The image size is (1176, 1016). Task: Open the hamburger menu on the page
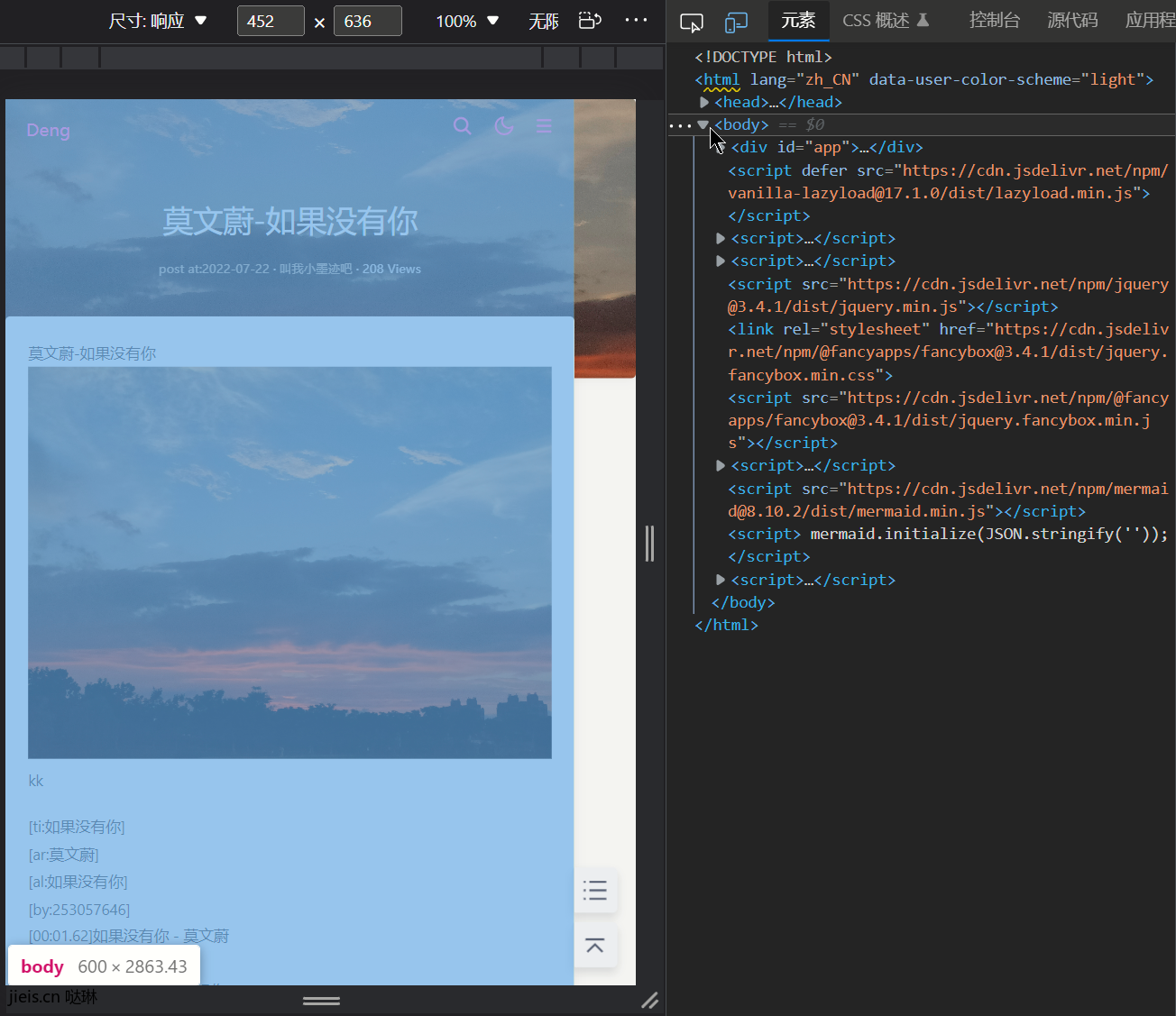(544, 126)
